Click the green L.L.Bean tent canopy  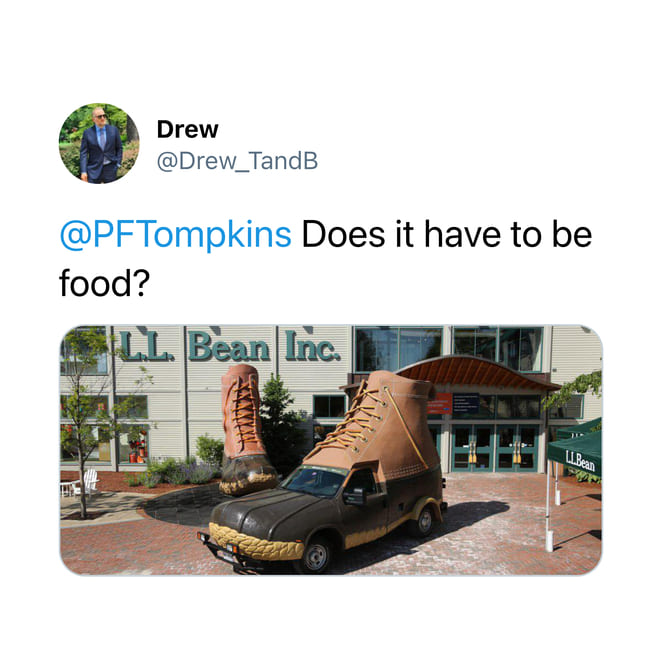click(575, 449)
